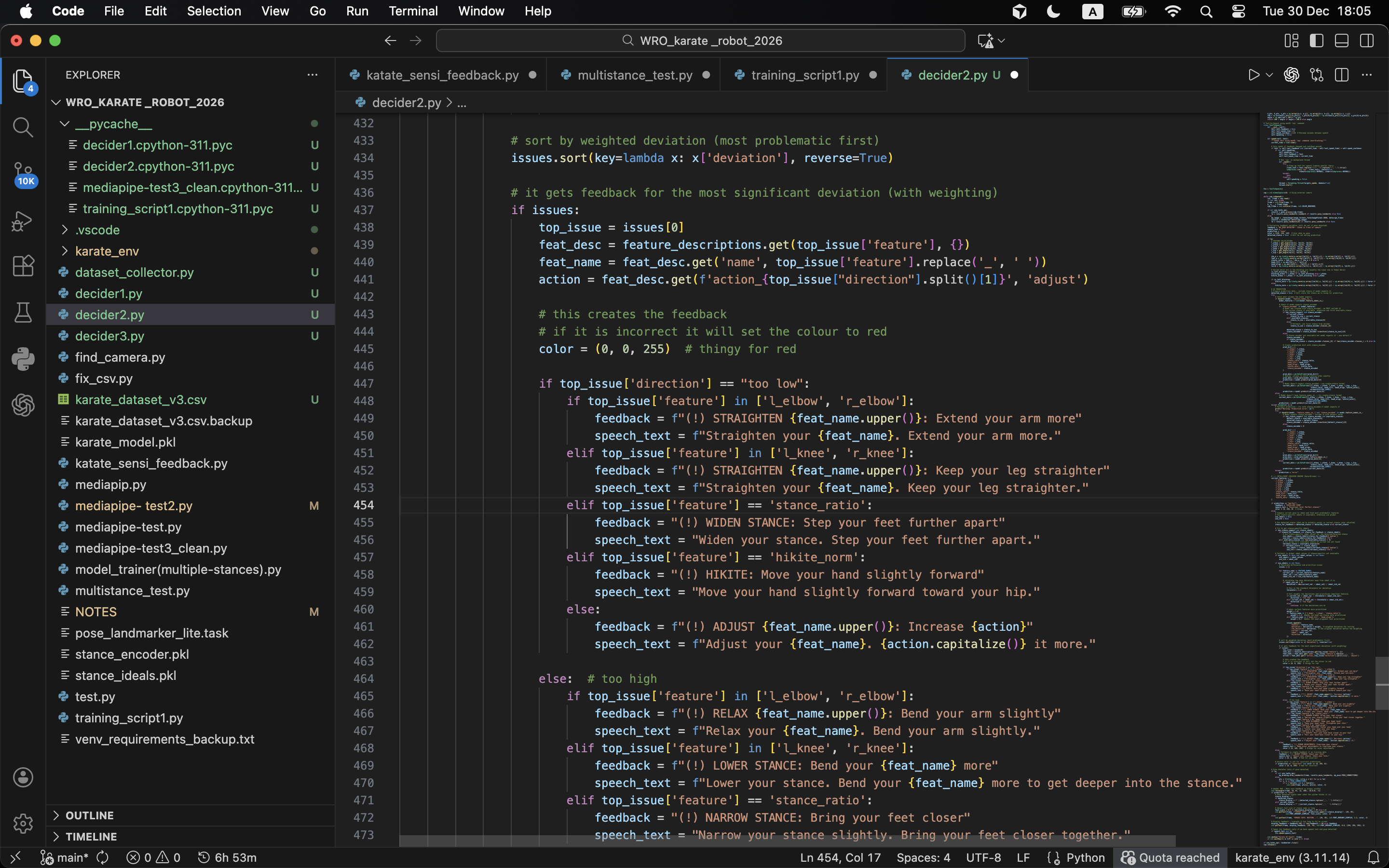The width and height of the screenshot is (1389, 868).
Task: Toggle the primary sidebar layout button
Action: 1316,41
